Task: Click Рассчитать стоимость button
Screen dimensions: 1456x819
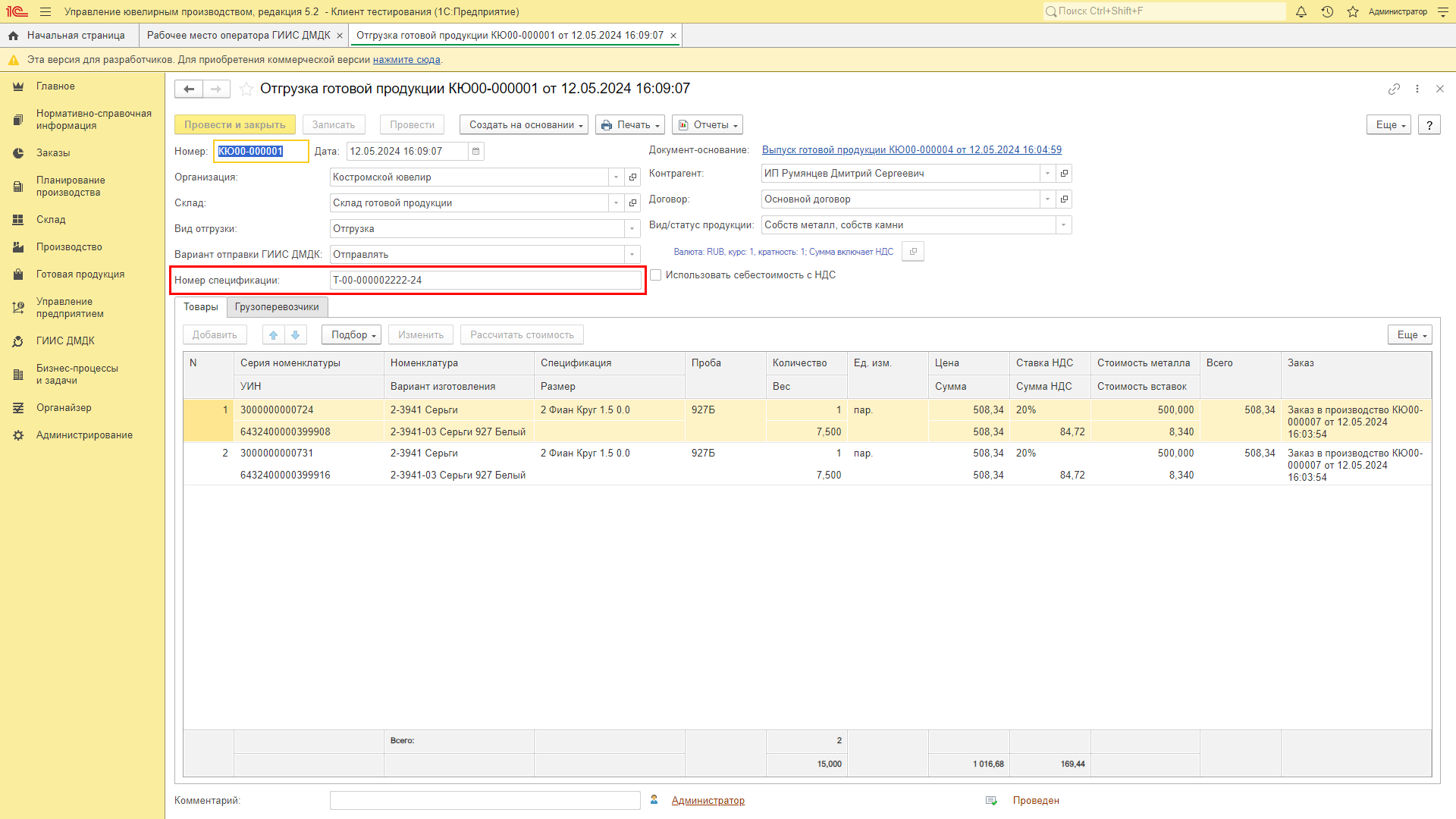Action: [522, 334]
